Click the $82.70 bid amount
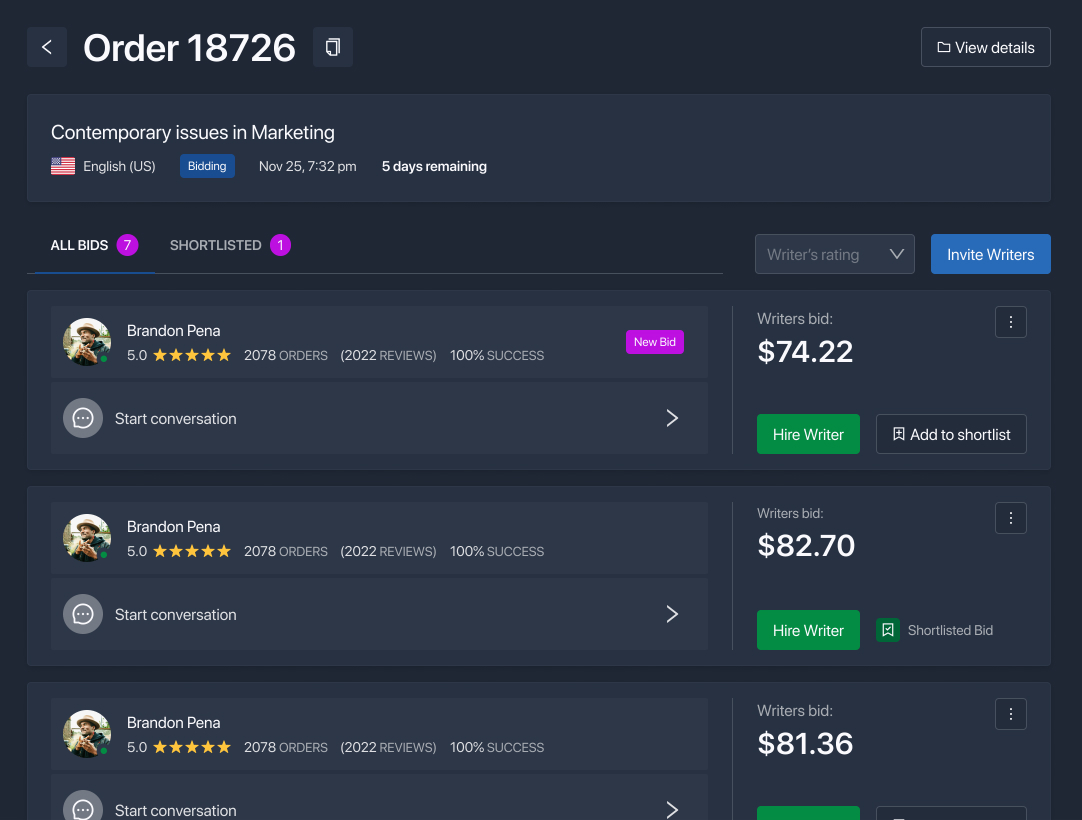1082x820 pixels. click(x=806, y=546)
